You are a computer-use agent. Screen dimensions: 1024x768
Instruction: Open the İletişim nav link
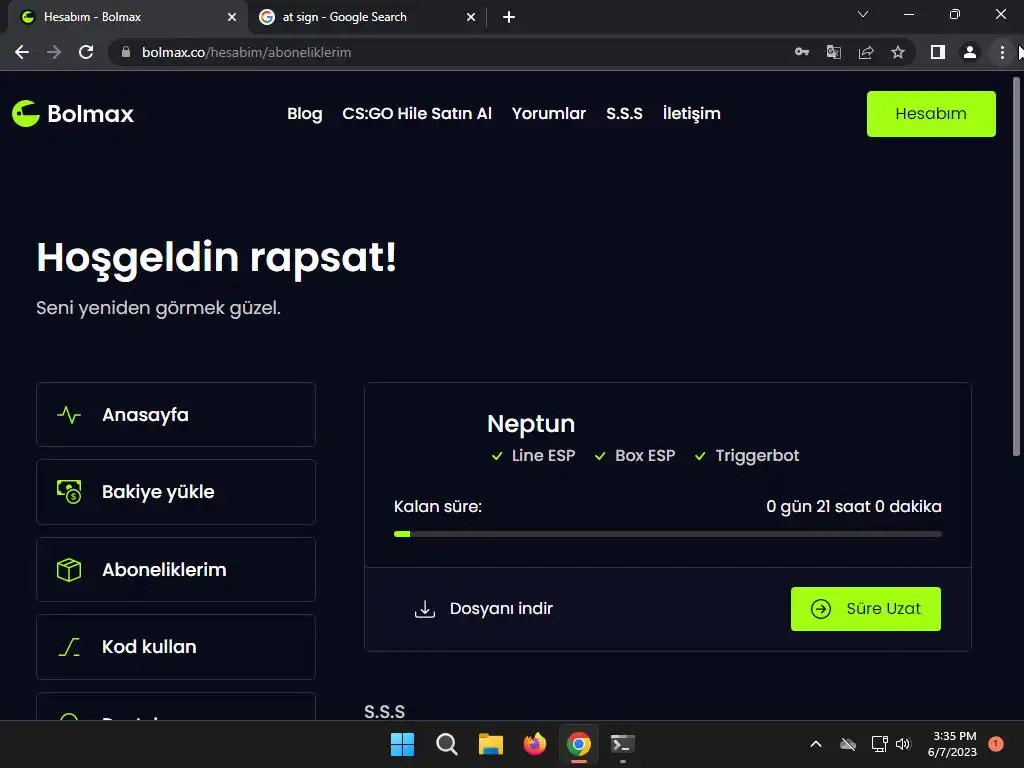pos(692,114)
